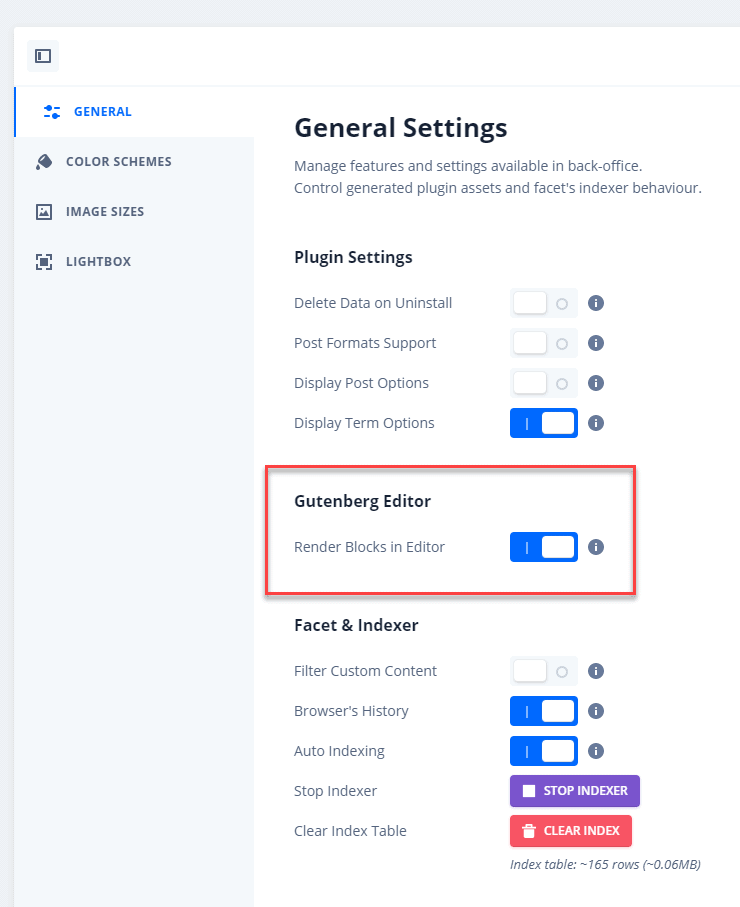Screen dimensions: 740x907
Task: Select the sliders icon beside General
Action: point(51,111)
